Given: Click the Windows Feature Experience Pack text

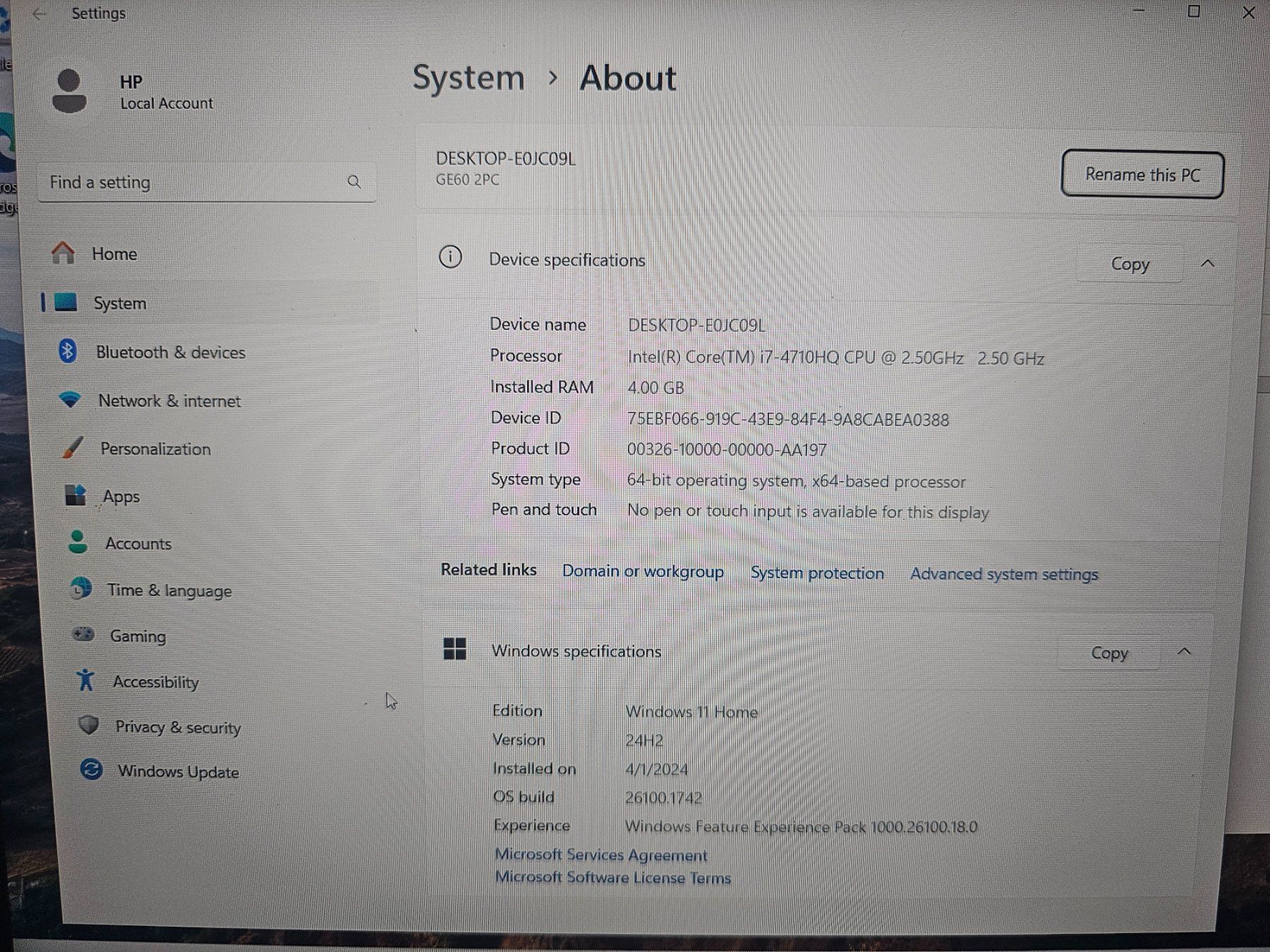Looking at the screenshot, I should (x=801, y=826).
